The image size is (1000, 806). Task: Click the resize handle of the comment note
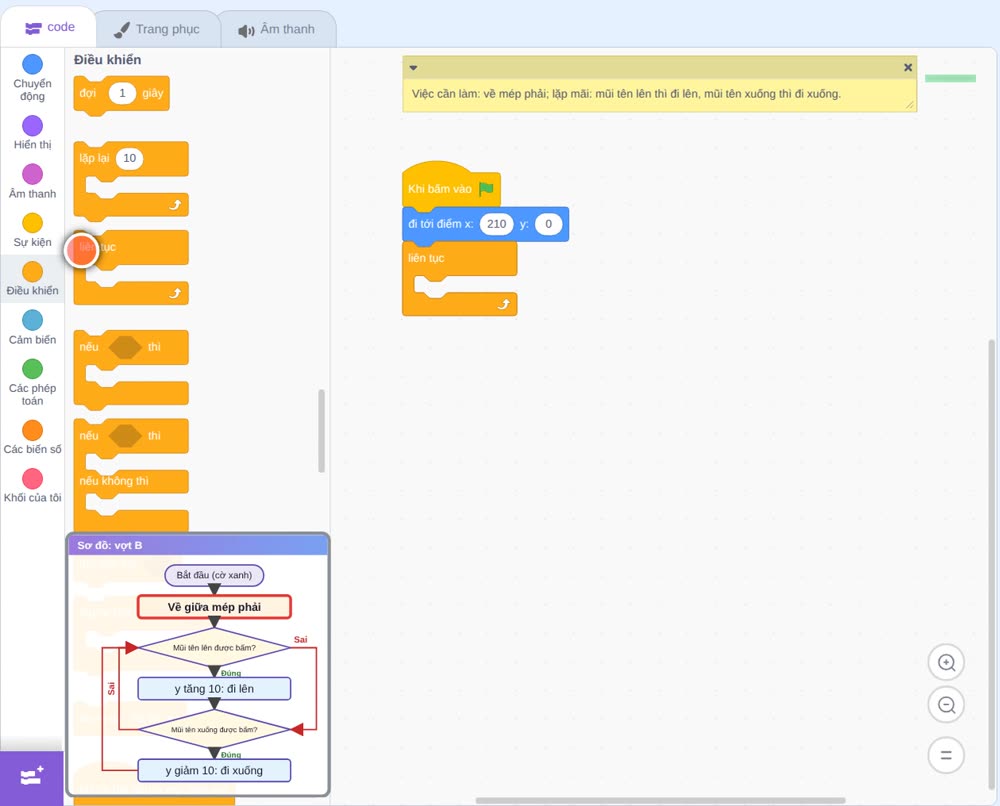pos(909,105)
